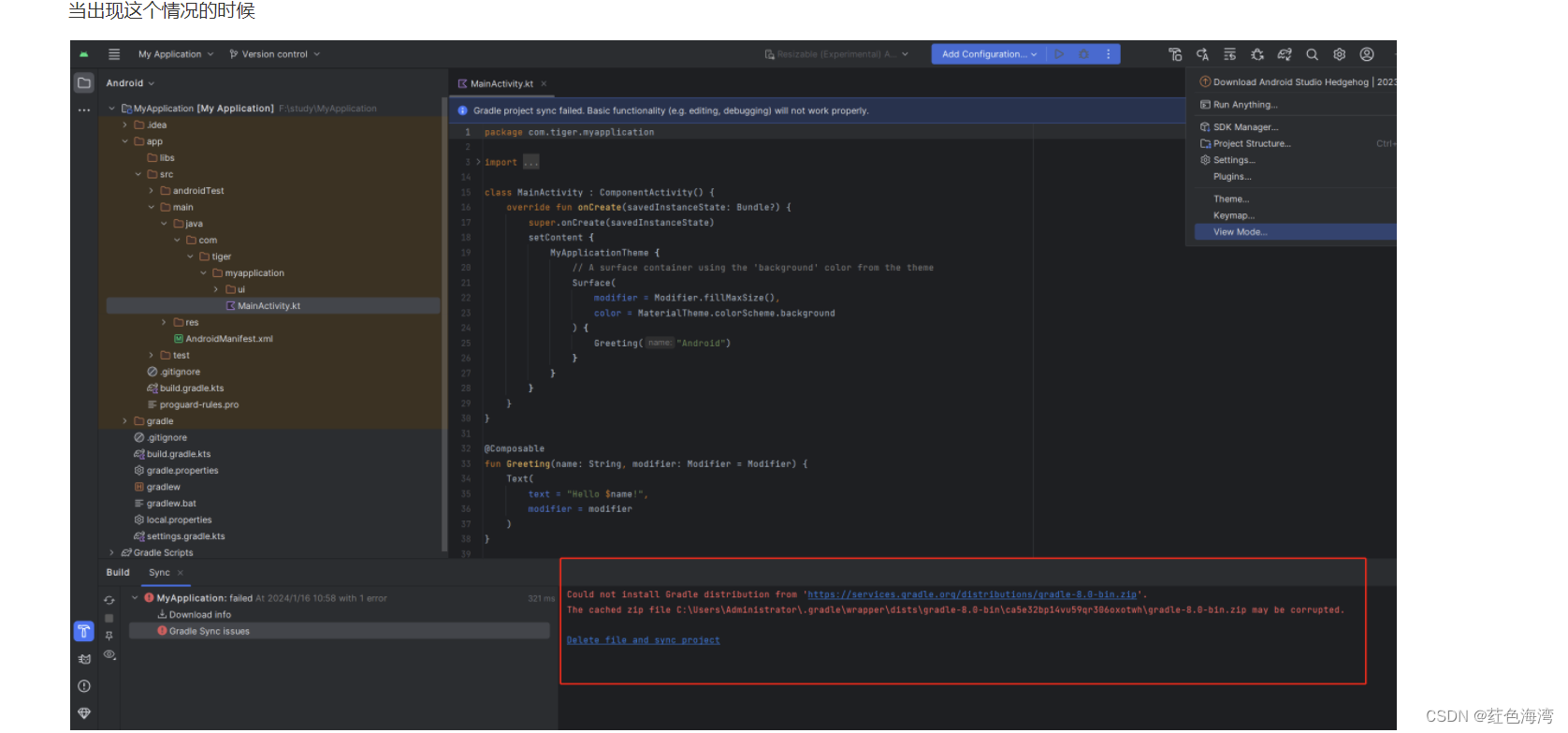Select settings.gradle.kts in project tree
Screen dimensions: 1568x733
pyautogui.click(x=185, y=536)
